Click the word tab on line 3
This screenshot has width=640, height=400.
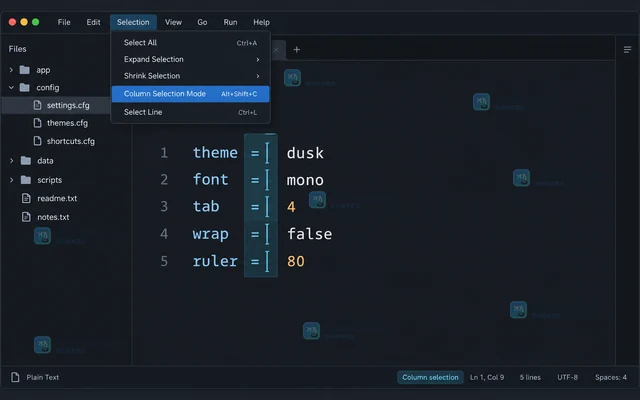(x=206, y=207)
